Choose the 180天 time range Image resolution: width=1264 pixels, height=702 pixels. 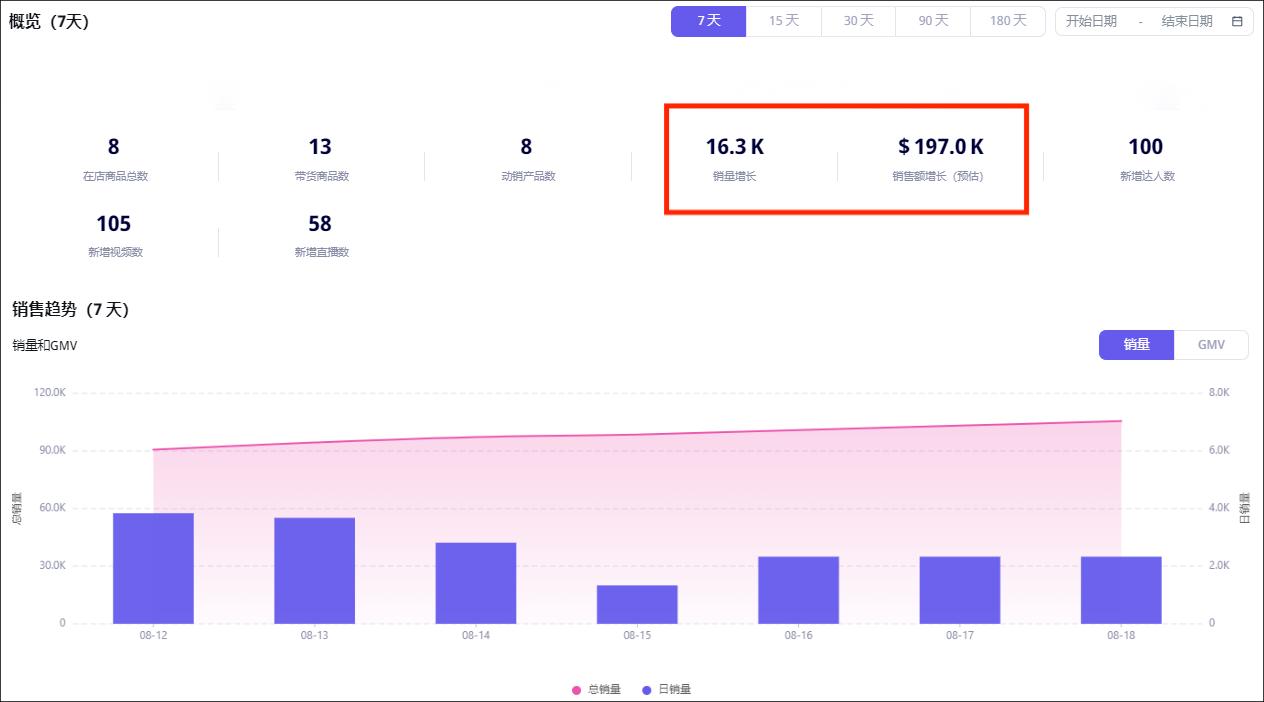pos(1008,21)
